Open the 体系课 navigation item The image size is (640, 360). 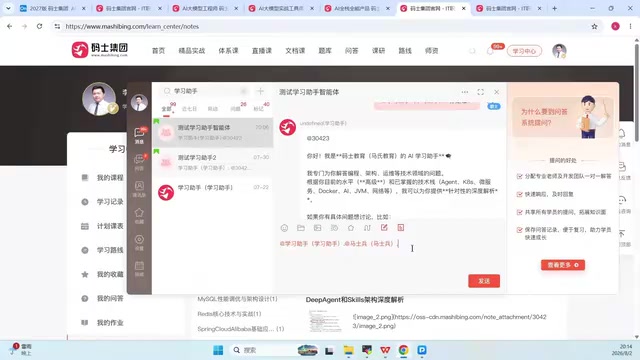228,51
